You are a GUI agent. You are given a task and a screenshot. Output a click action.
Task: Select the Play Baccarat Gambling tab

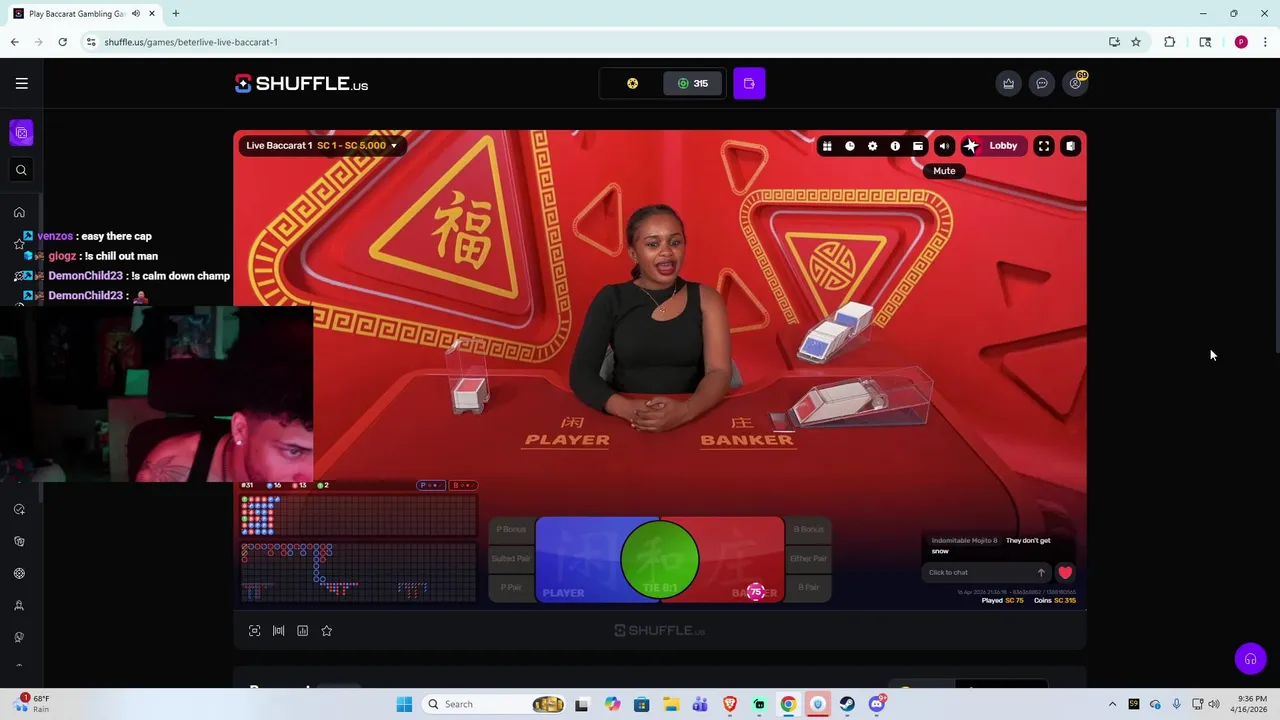tap(84, 14)
